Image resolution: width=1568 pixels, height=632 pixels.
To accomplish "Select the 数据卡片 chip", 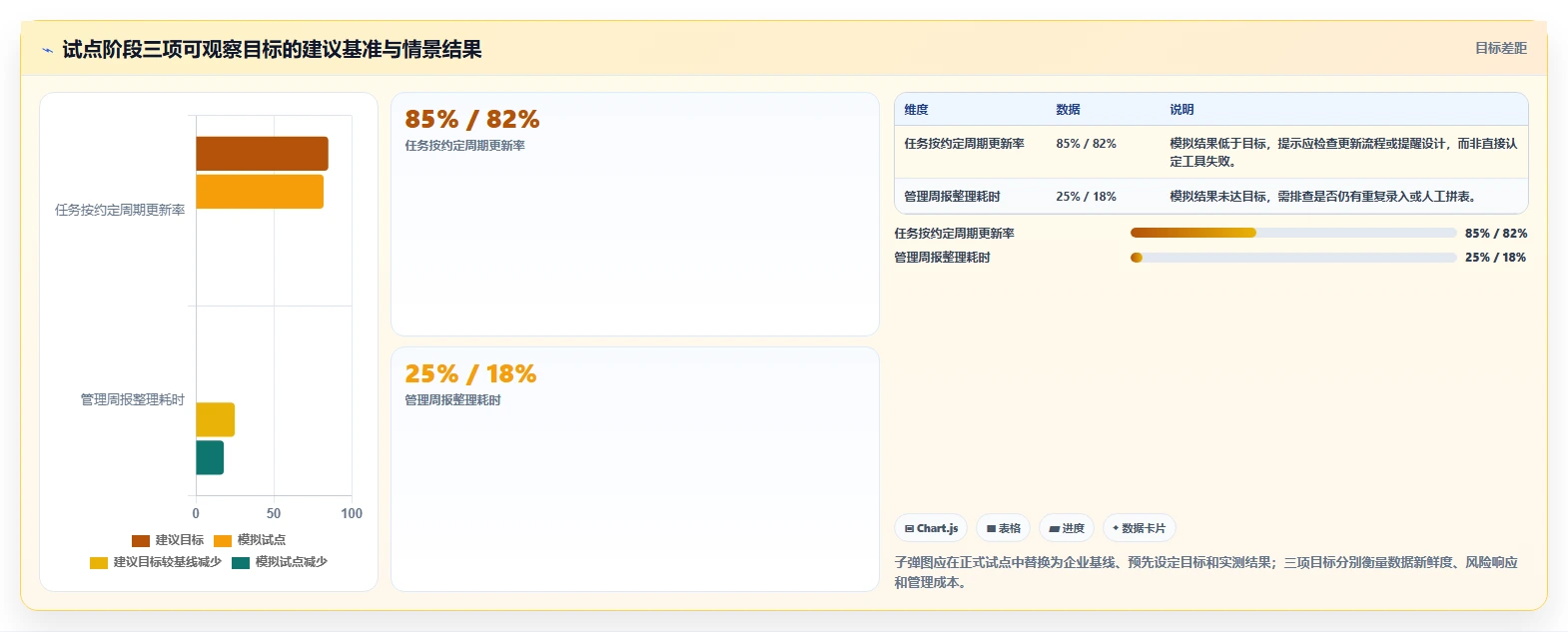I will [x=1139, y=528].
